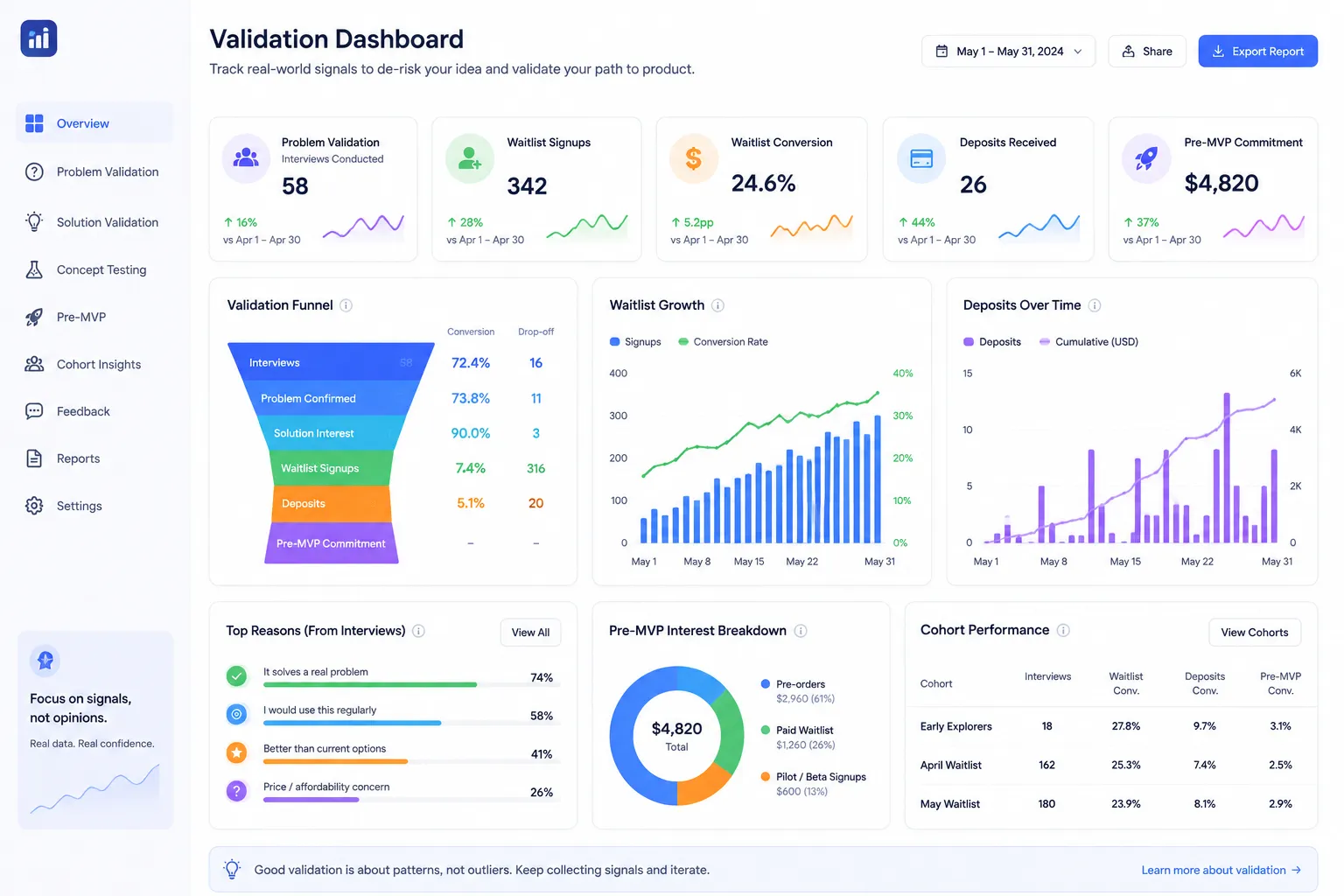Screen dimensions: 1344x896
Task: Click the Top Reasons info icon
Action: (x=418, y=631)
